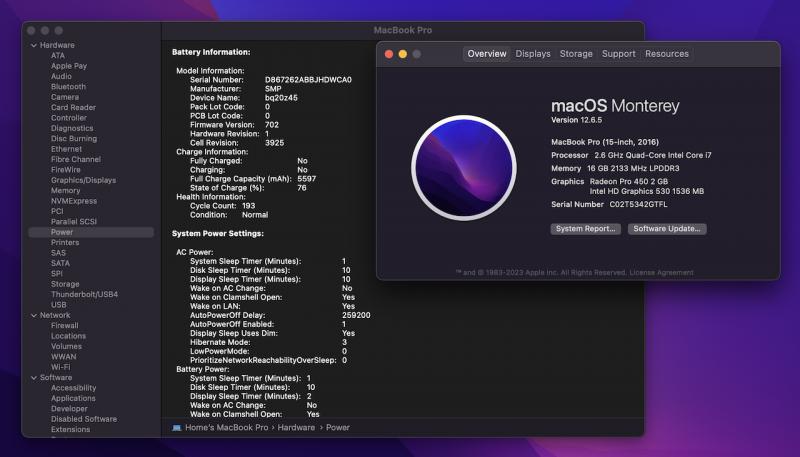This screenshot has width=800, height=457.
Task: Click the laptop icon in the path bar
Action: coord(177,427)
